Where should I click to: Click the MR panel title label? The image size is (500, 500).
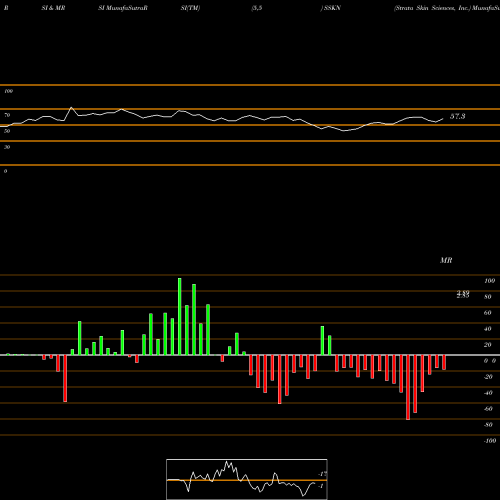pyautogui.click(x=446, y=260)
